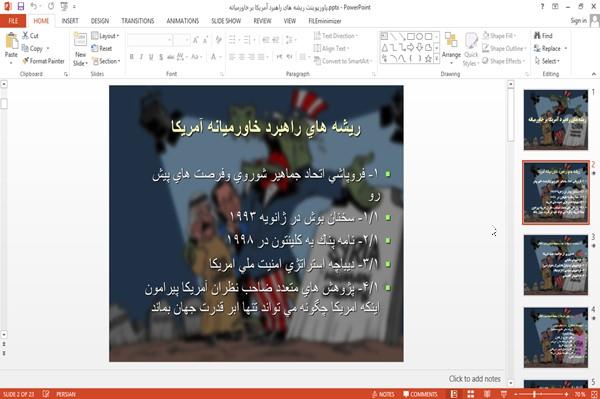Click Reset slide button
The height and width of the screenshot is (399, 600).
[102, 48]
